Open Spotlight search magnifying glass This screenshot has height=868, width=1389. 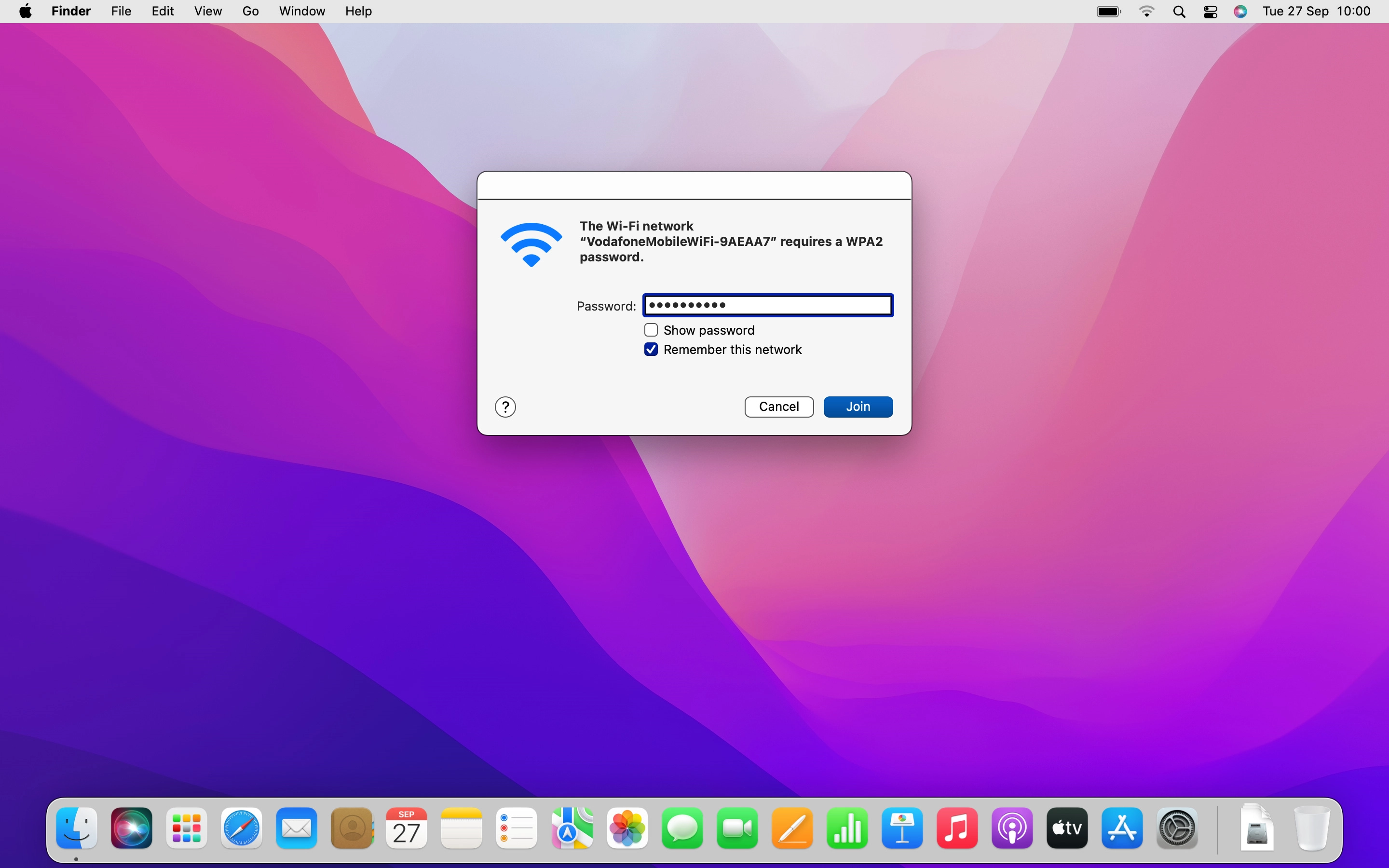(x=1179, y=12)
